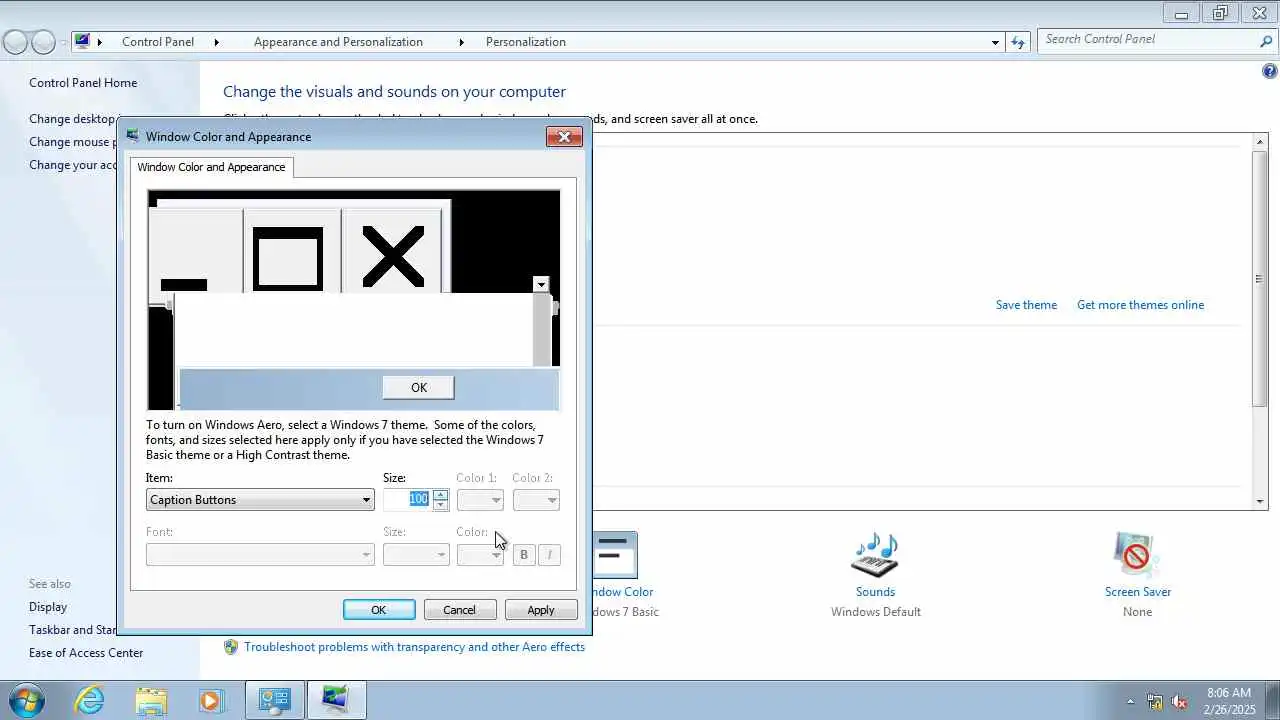Click the Cancel button
The height and width of the screenshot is (720, 1280).
pos(460,610)
